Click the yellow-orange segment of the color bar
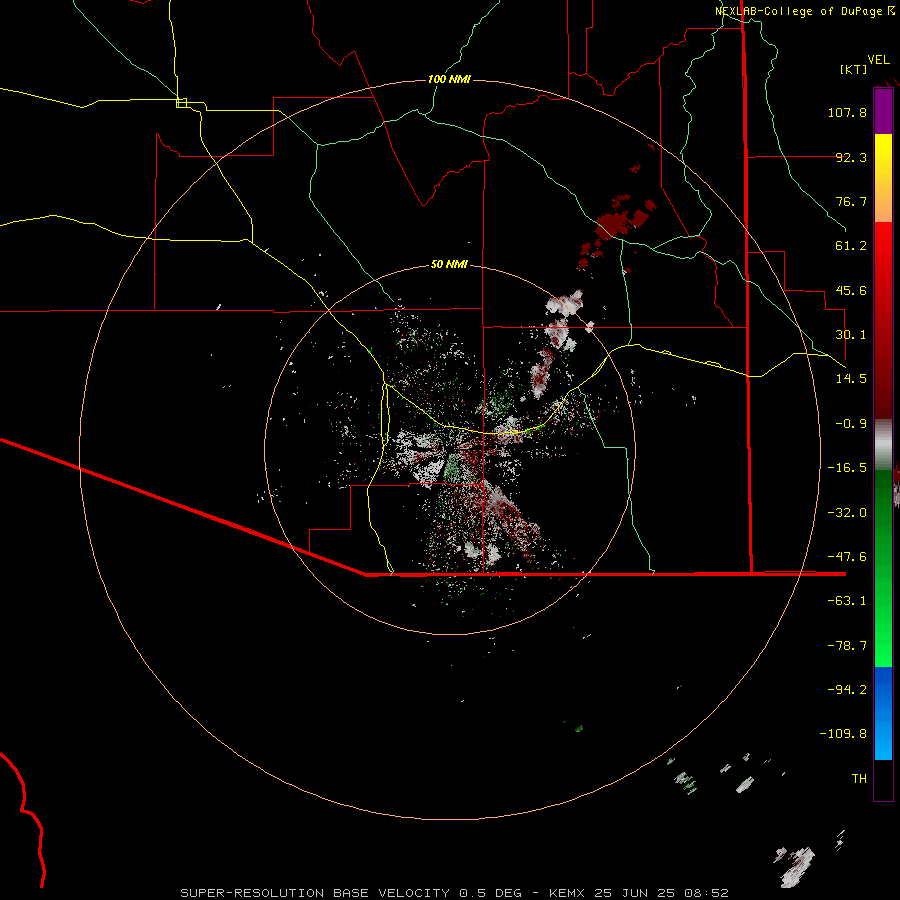 coord(883,178)
